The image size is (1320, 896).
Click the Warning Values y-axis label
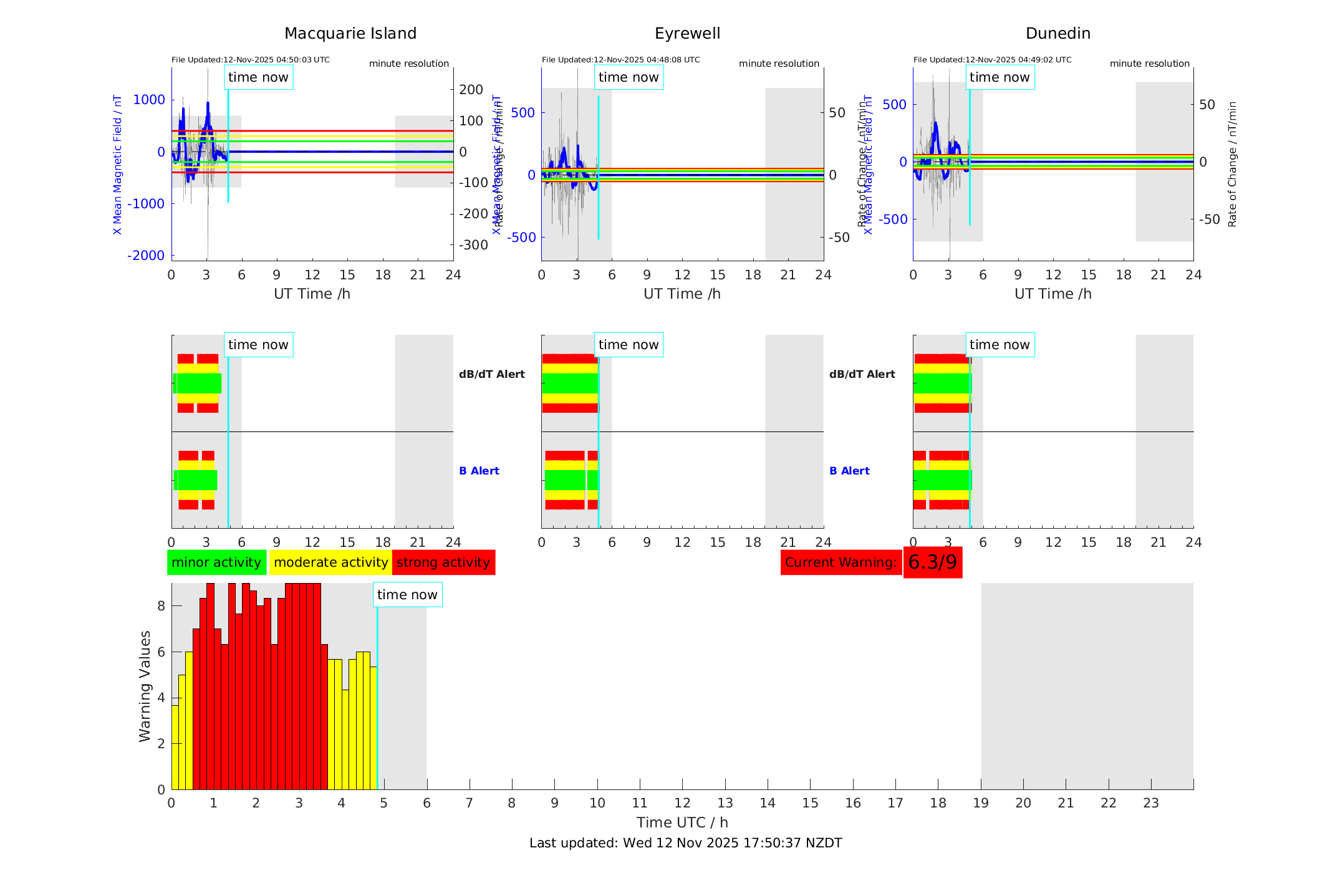(x=145, y=686)
